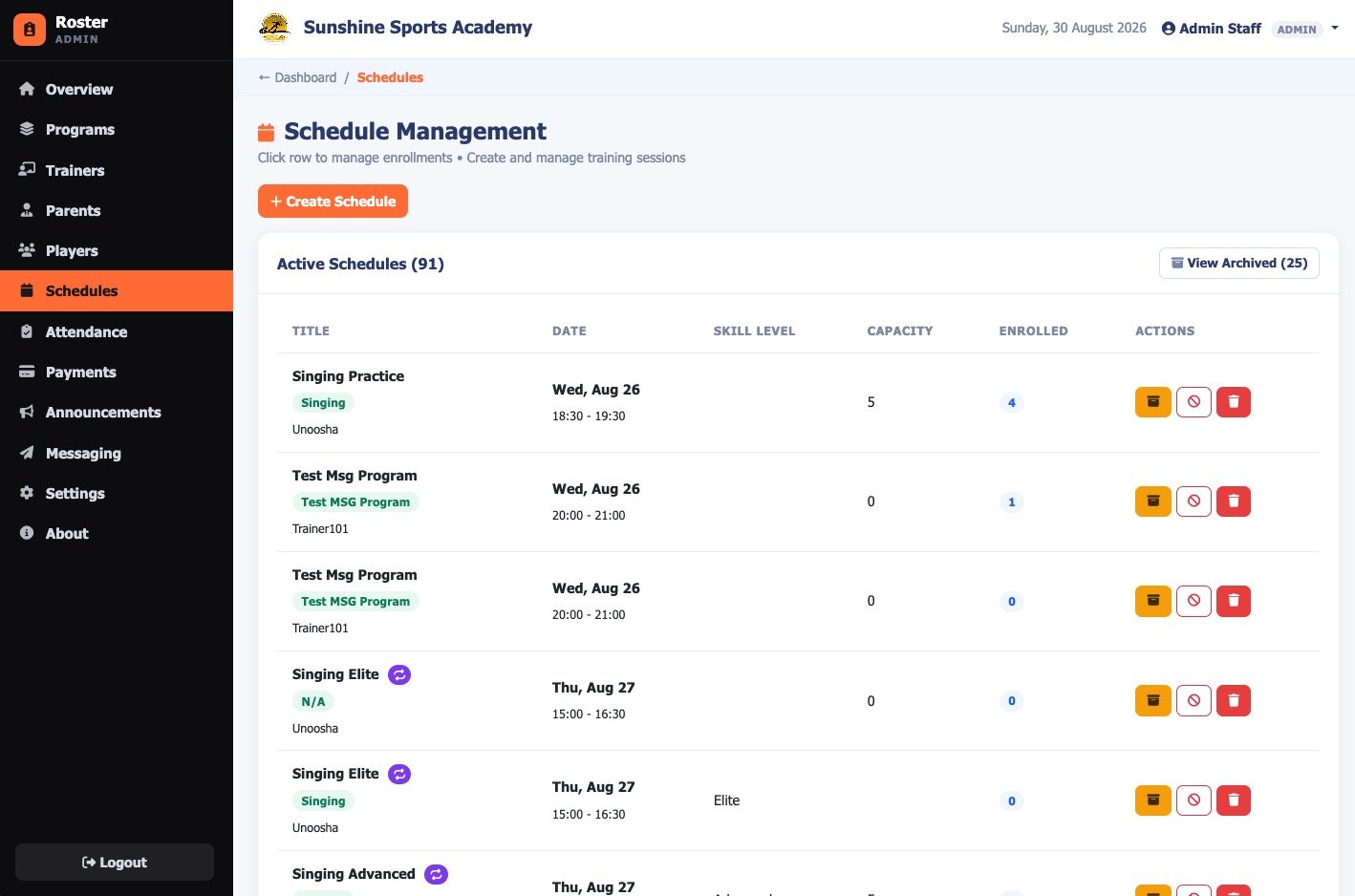Click the enrolled badge showing 4
The height and width of the screenshot is (896, 1355).
click(x=1012, y=402)
